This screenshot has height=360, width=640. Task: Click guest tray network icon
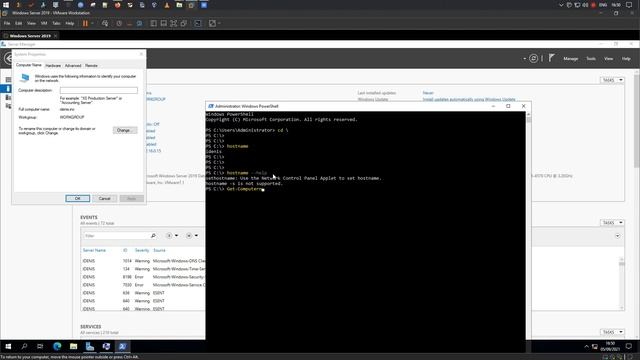(595, 347)
